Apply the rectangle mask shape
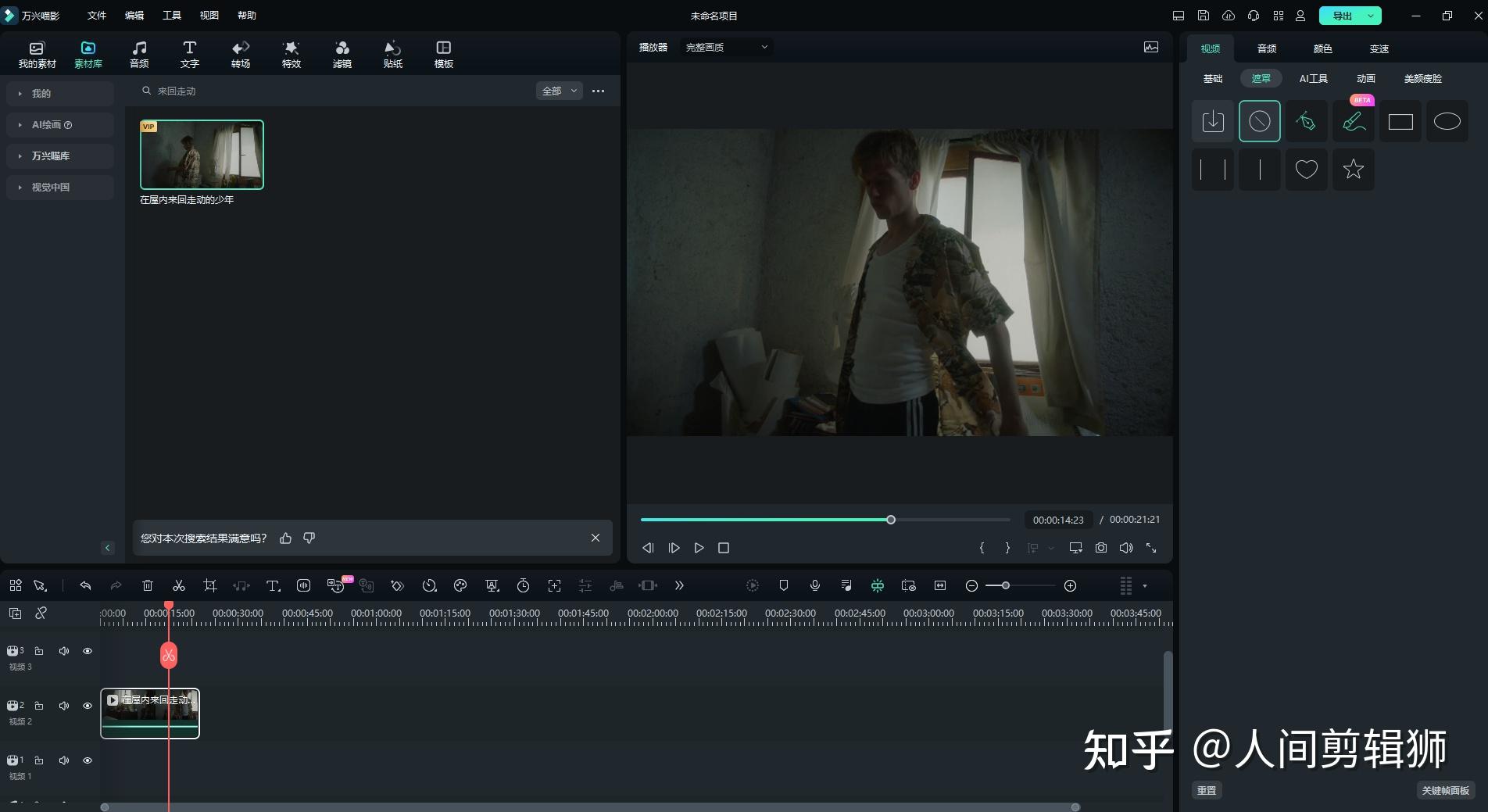Image resolution: width=1488 pixels, height=812 pixels. tap(1400, 121)
